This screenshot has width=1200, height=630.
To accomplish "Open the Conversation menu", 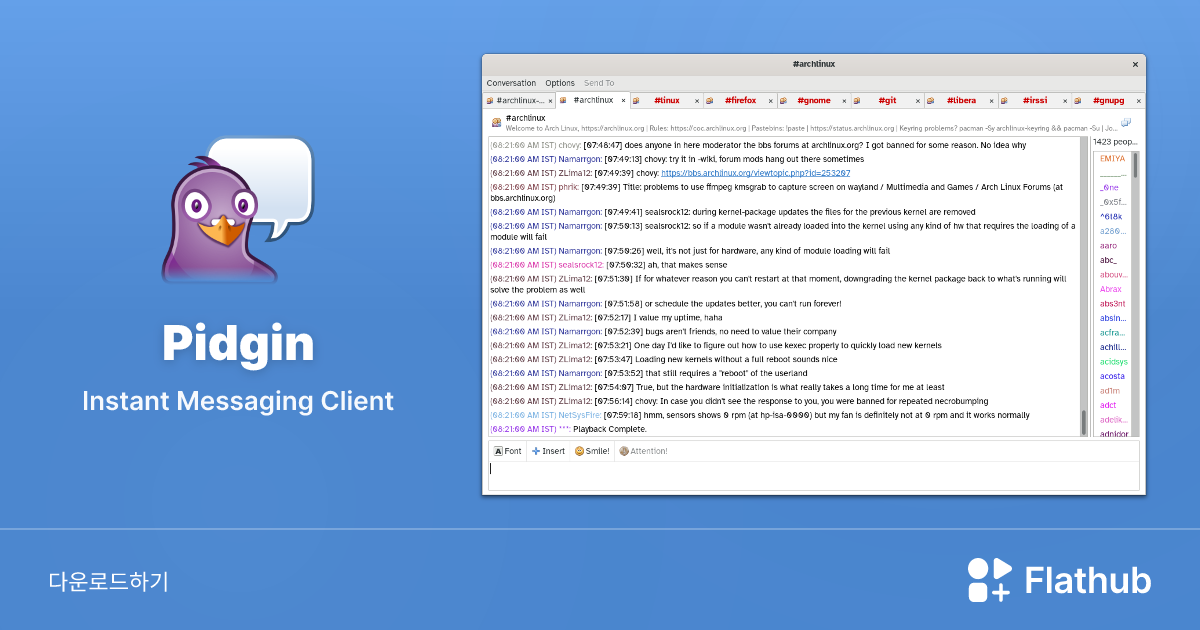I will pyautogui.click(x=511, y=82).
